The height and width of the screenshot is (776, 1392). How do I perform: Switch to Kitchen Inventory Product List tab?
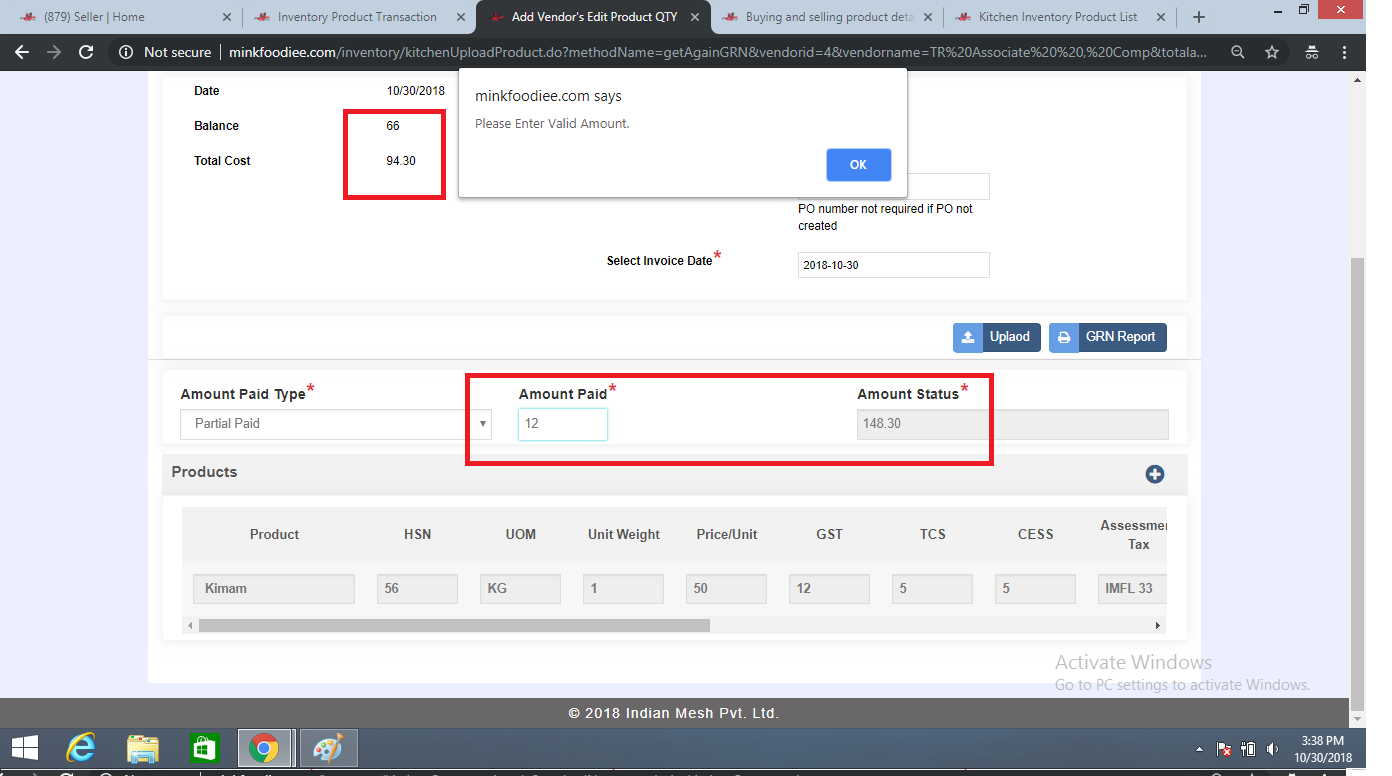click(1058, 17)
